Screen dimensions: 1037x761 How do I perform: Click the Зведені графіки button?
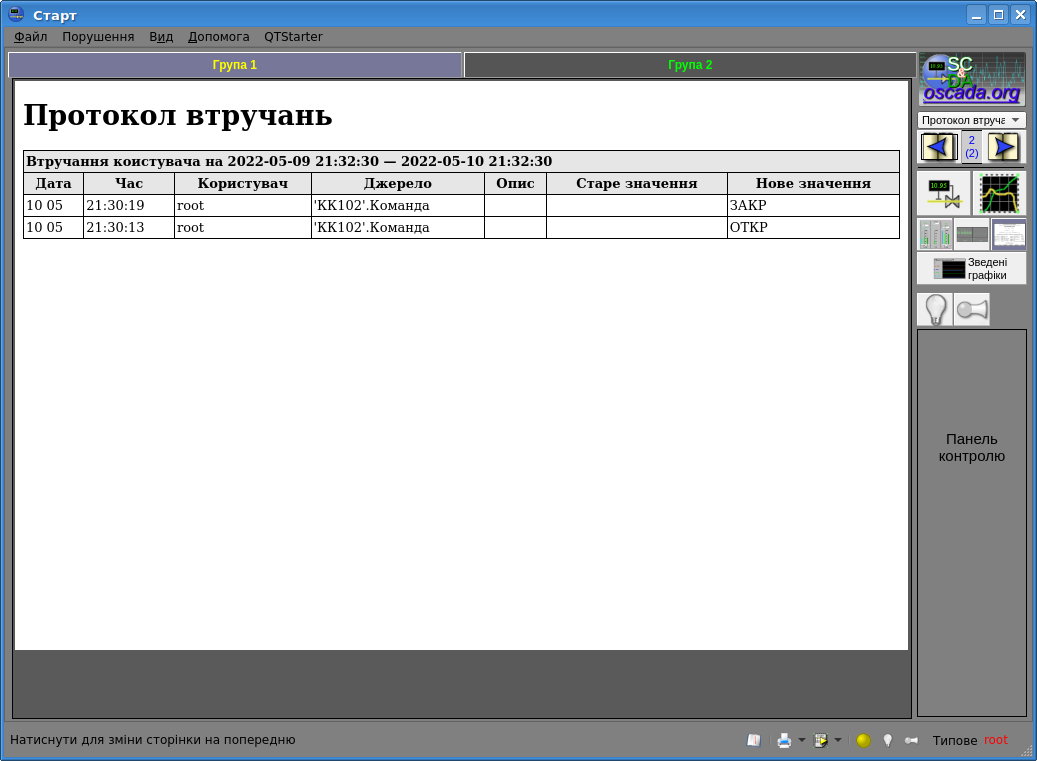pyautogui.click(x=971, y=268)
